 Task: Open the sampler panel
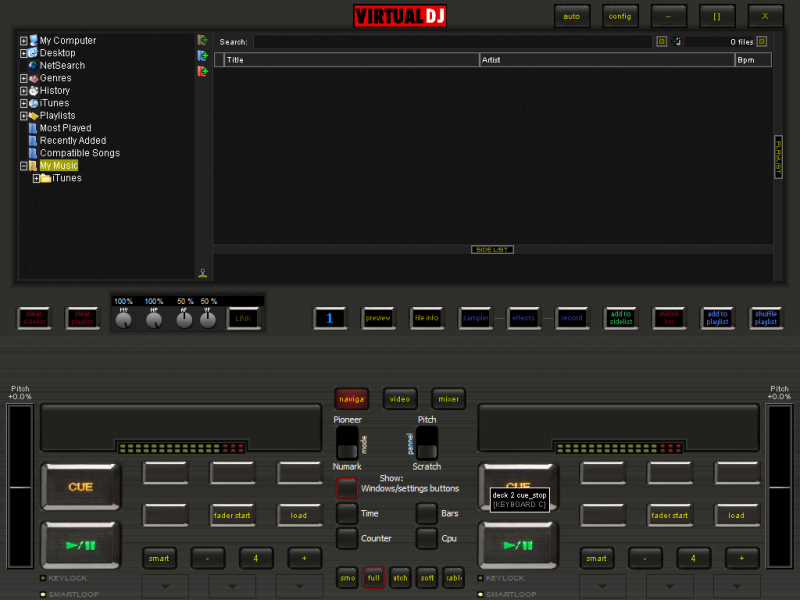click(476, 318)
